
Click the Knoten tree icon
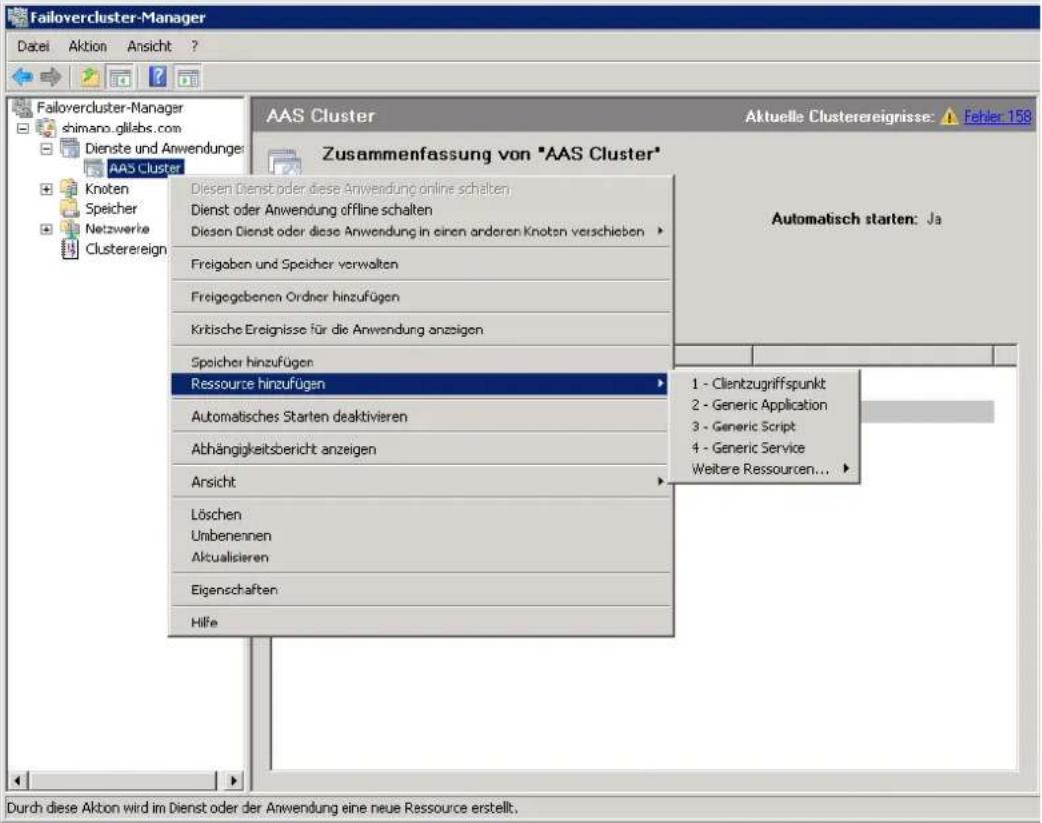pos(69,189)
